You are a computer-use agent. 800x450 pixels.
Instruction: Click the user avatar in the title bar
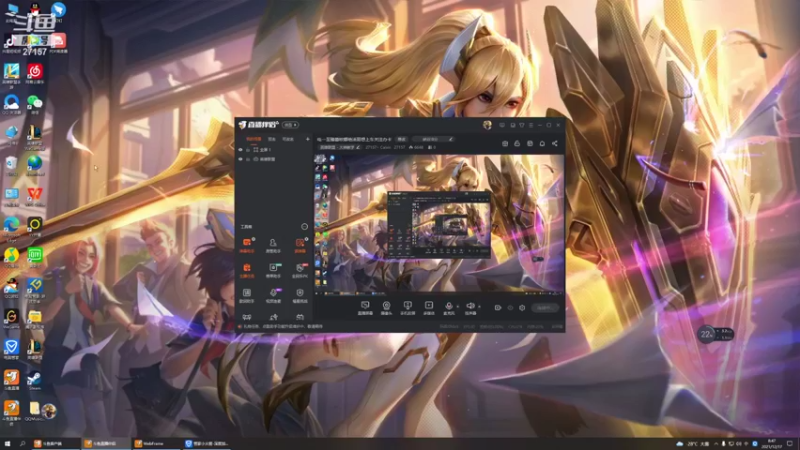point(487,125)
